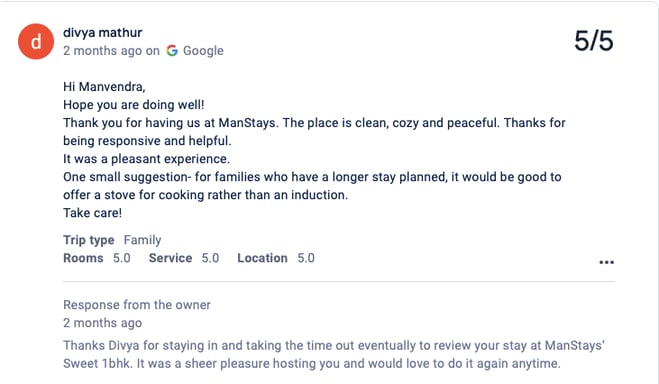Viewport: 659px width, 384px height.
Task: Click the Service 5.0 score
Action: [x=210, y=258]
